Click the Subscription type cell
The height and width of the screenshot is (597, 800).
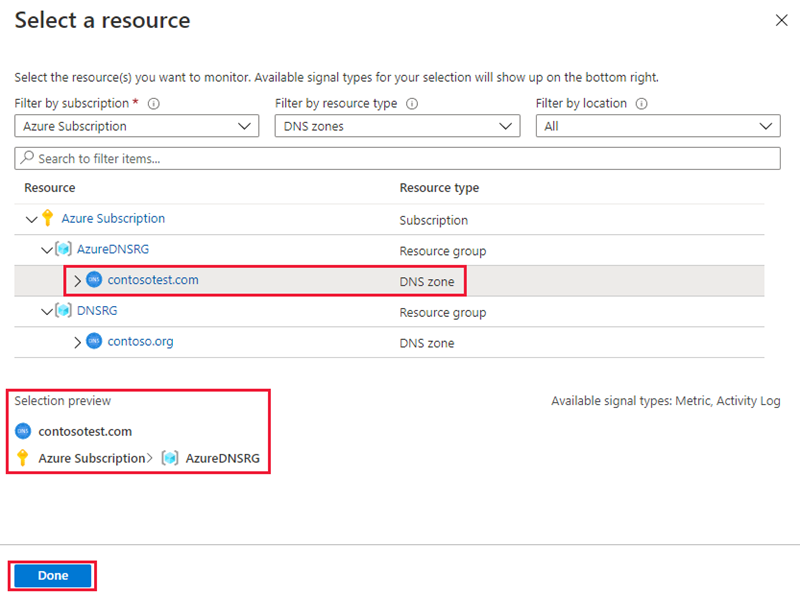tap(434, 220)
